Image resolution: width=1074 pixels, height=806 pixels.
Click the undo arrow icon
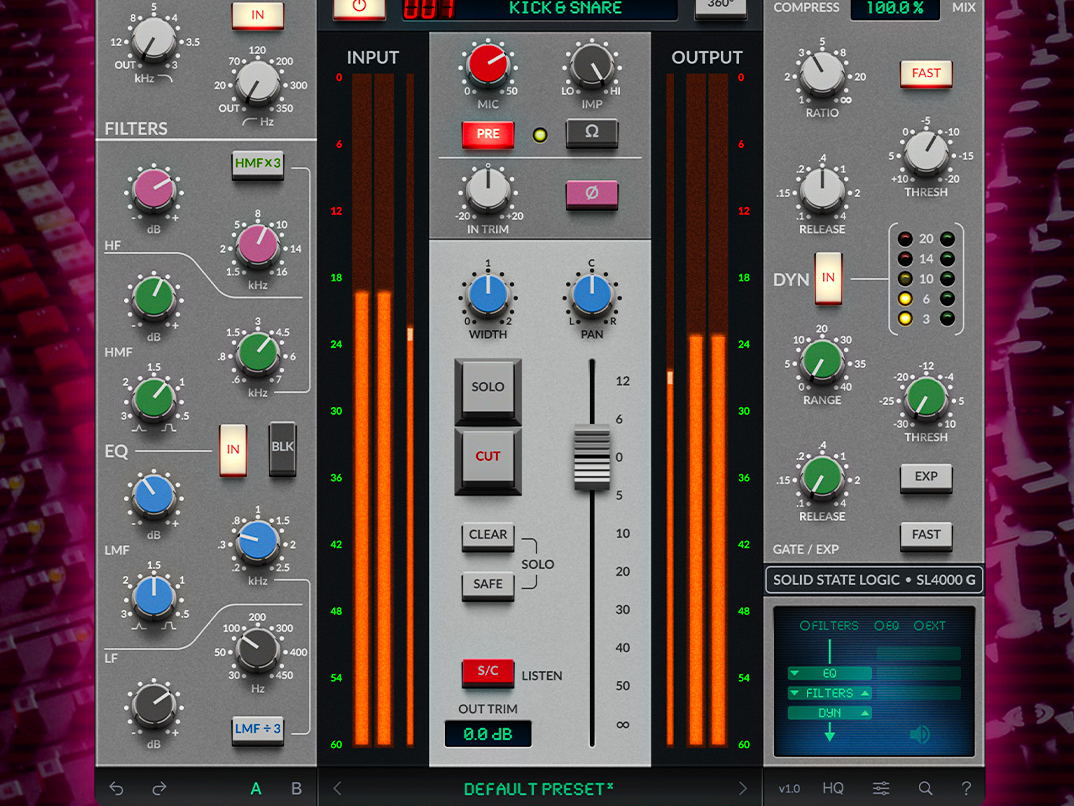tap(116, 788)
